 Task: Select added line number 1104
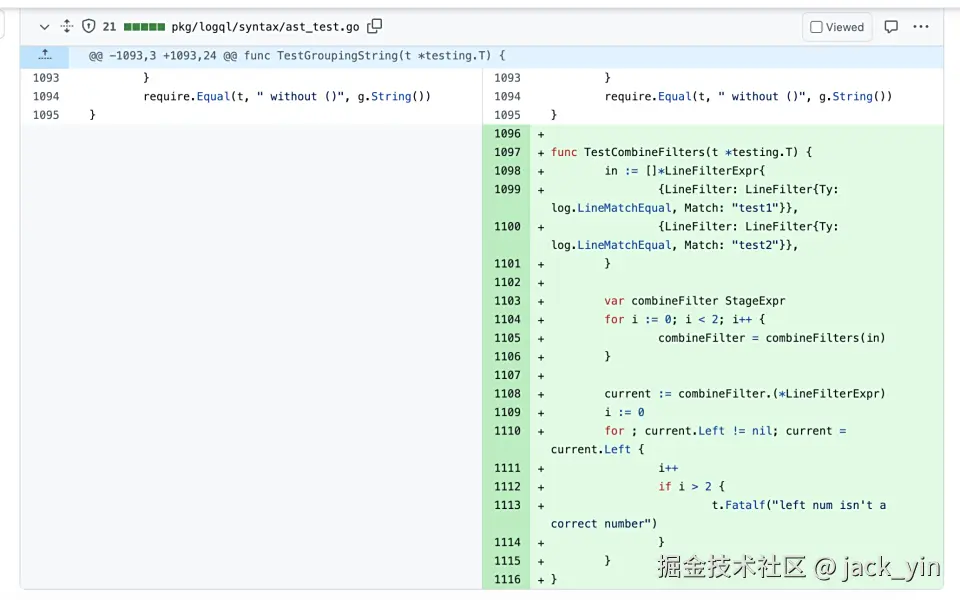[507, 320]
